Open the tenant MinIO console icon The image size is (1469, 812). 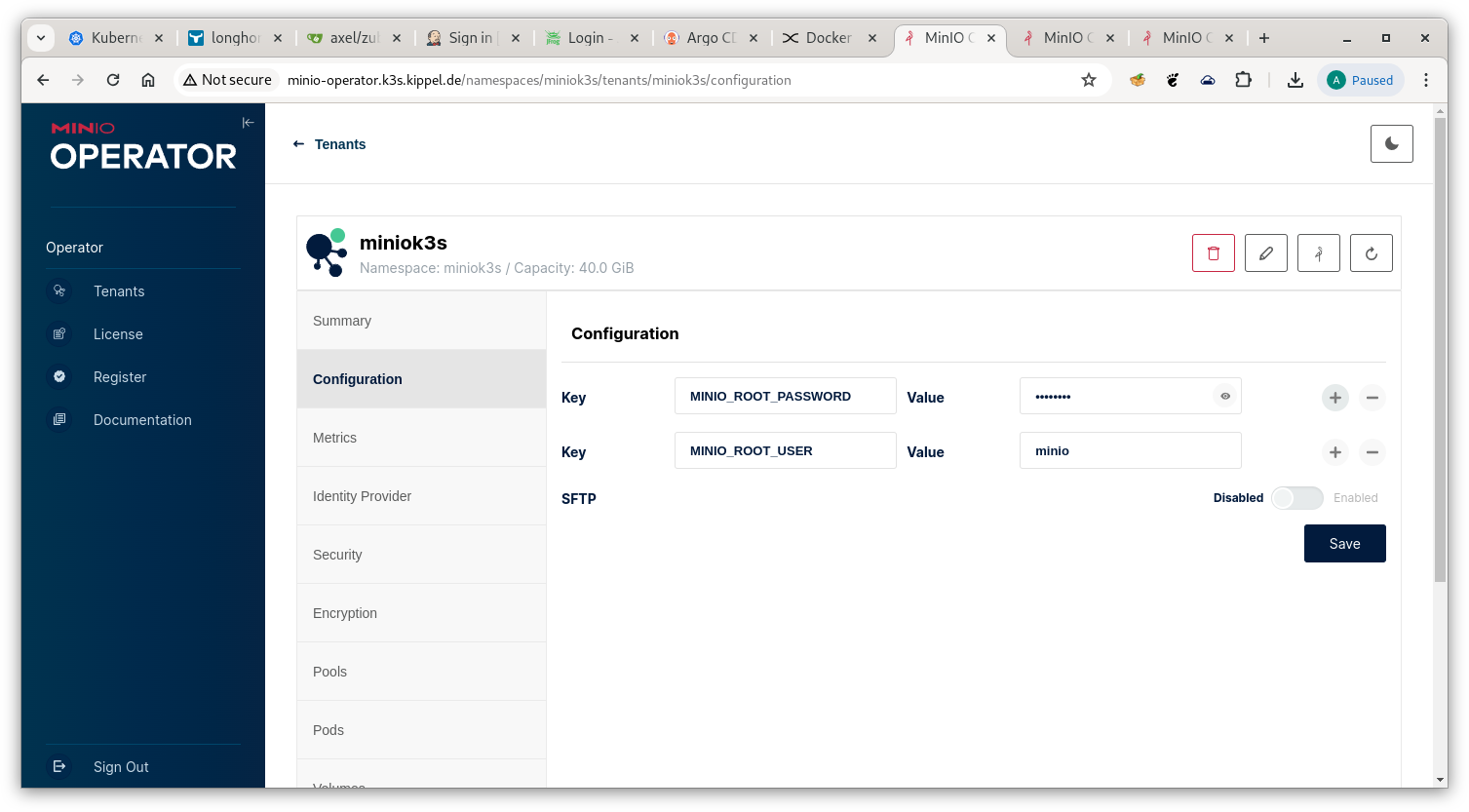coord(1319,253)
